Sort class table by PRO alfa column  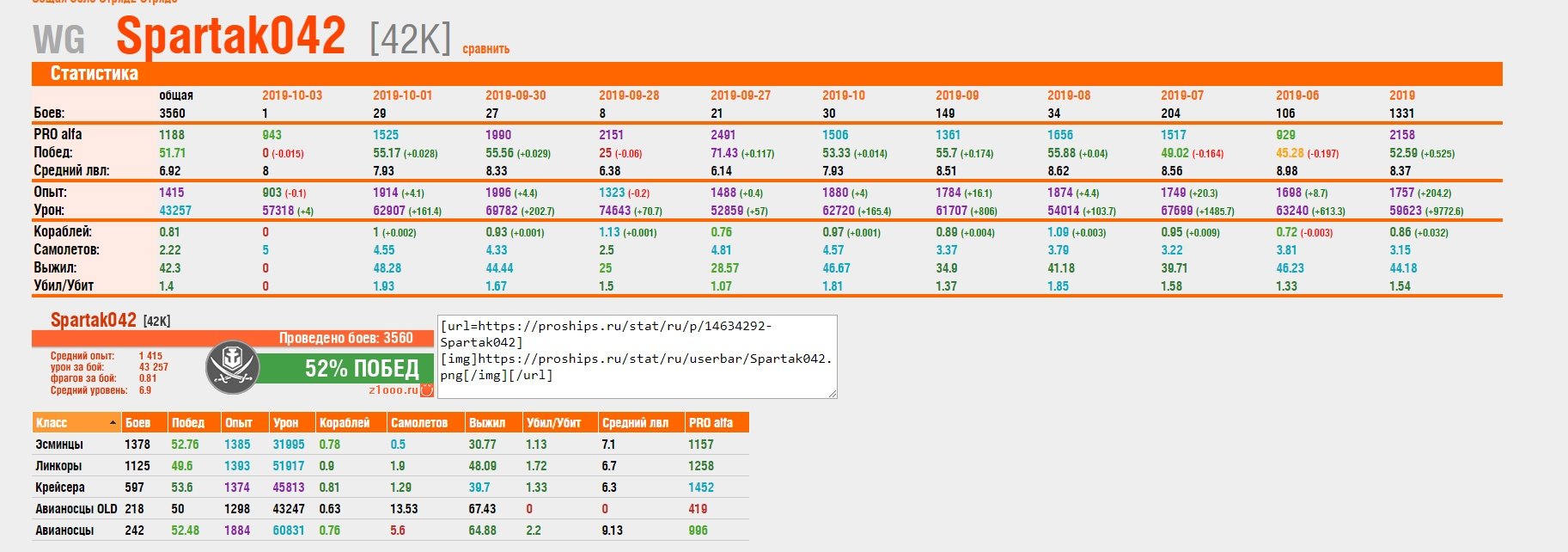[x=717, y=422]
